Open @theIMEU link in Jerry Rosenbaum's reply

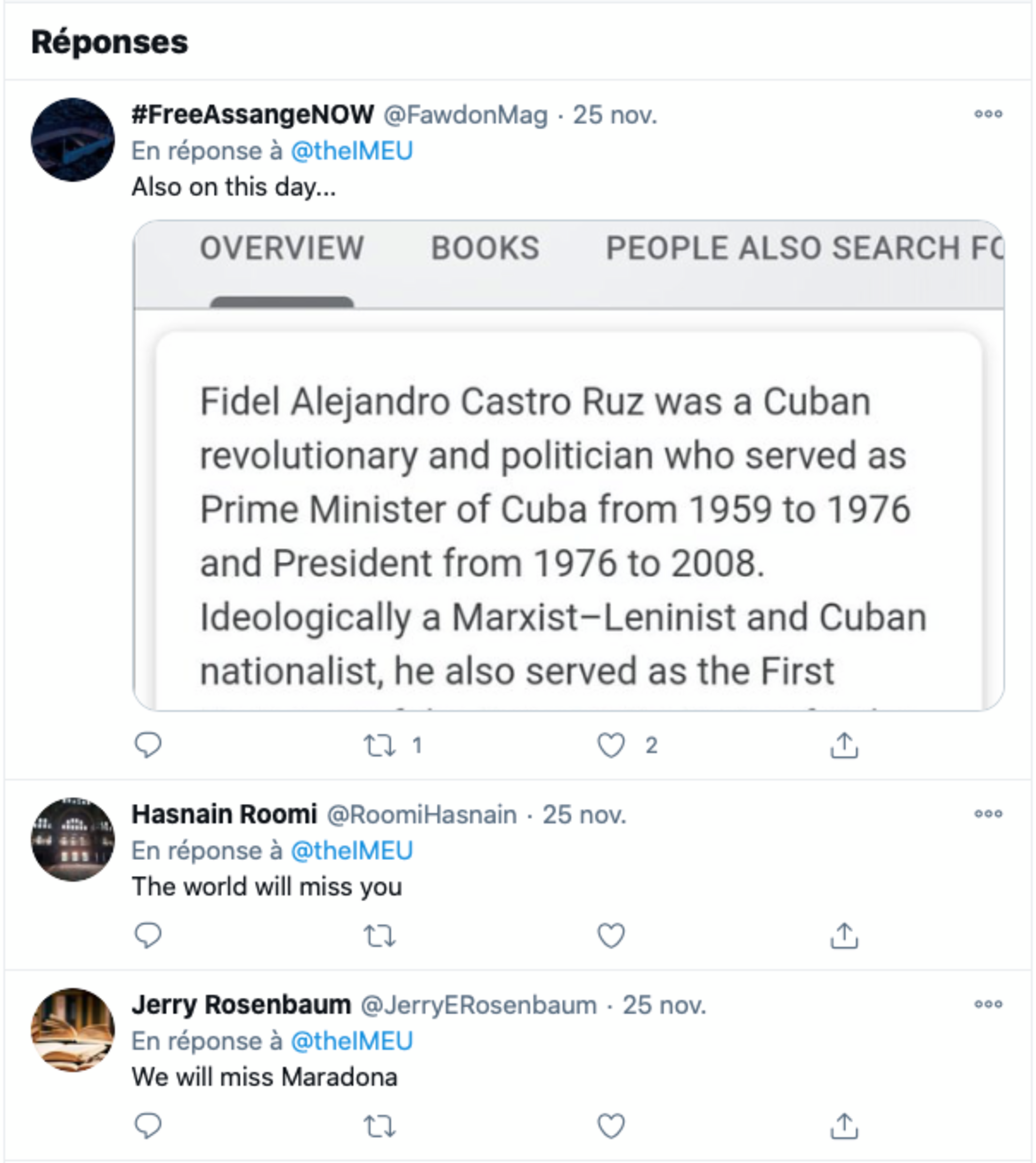351,1041
